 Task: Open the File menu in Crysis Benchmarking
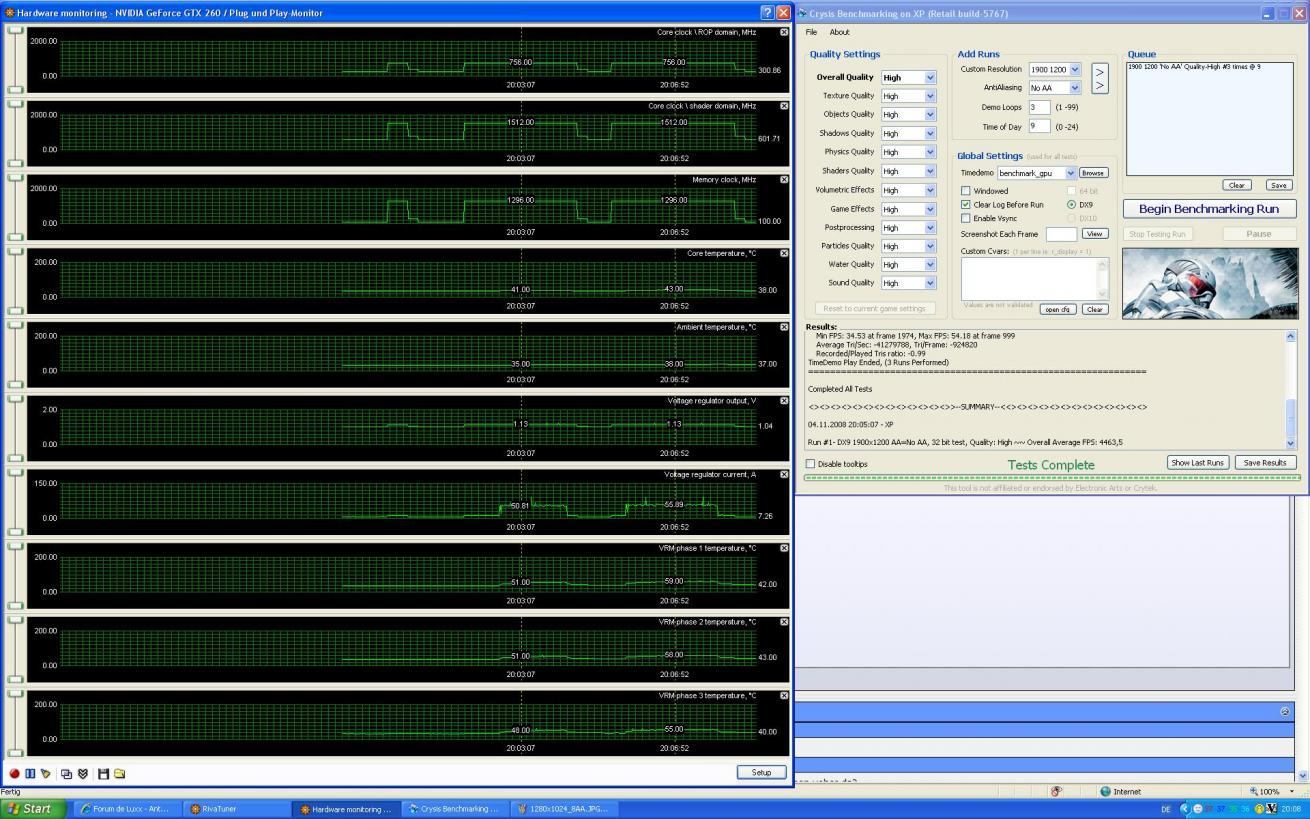tap(811, 32)
